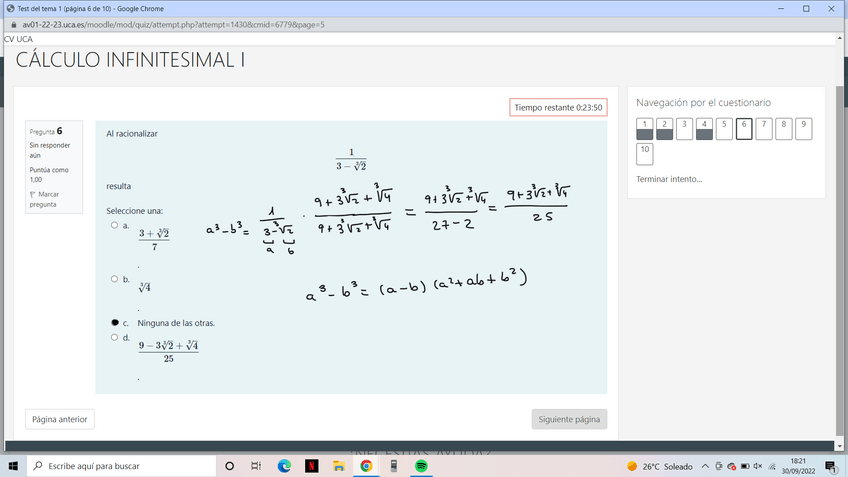Launch Netflix from taskbar
The height and width of the screenshot is (477, 848).
pyautogui.click(x=311, y=466)
